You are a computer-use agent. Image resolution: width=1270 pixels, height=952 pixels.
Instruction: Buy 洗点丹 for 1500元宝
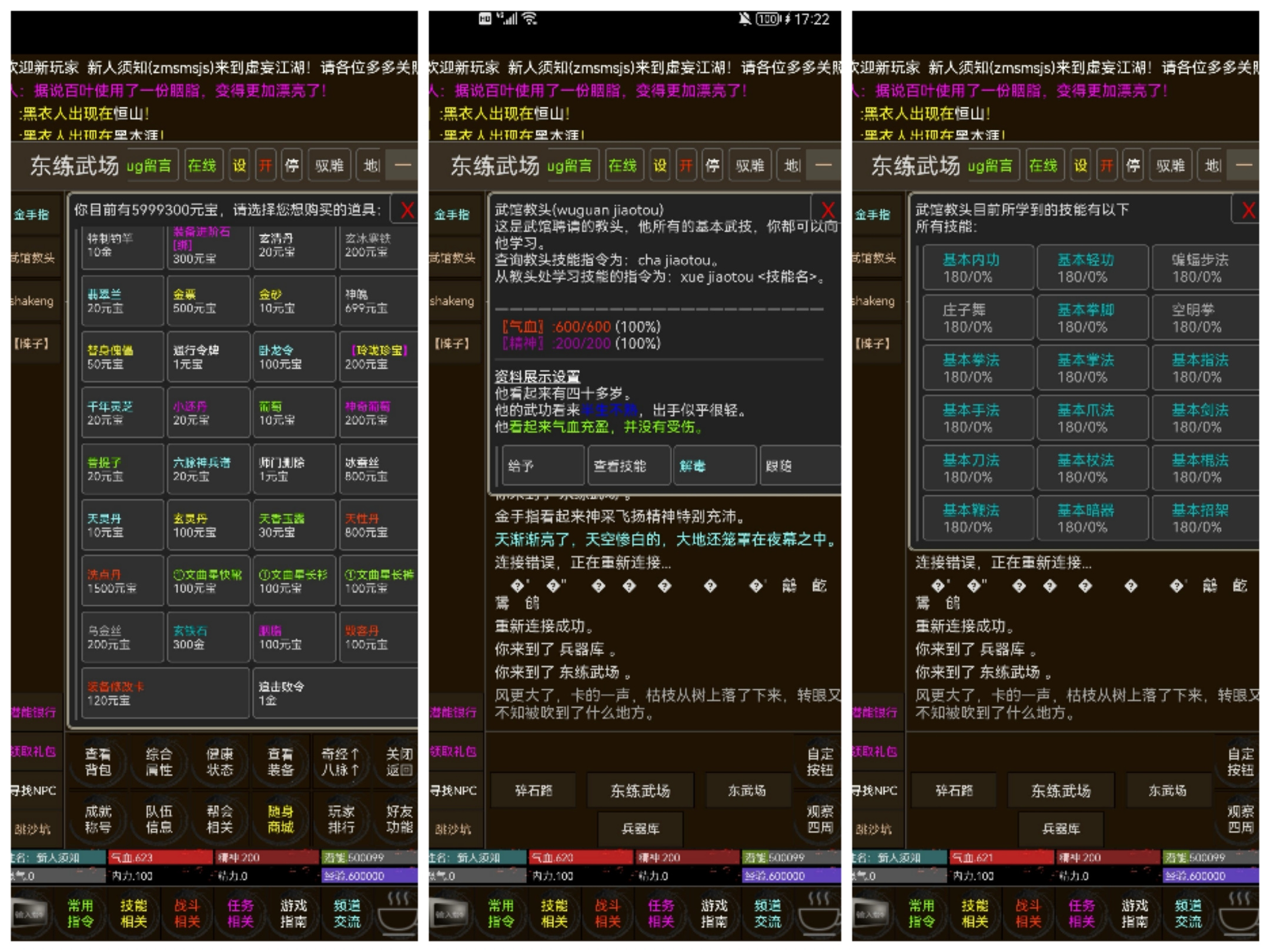[122, 581]
